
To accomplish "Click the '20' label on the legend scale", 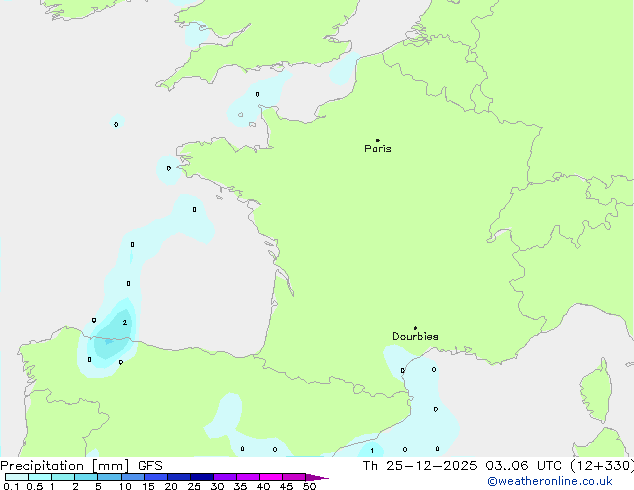I will 171,486.
